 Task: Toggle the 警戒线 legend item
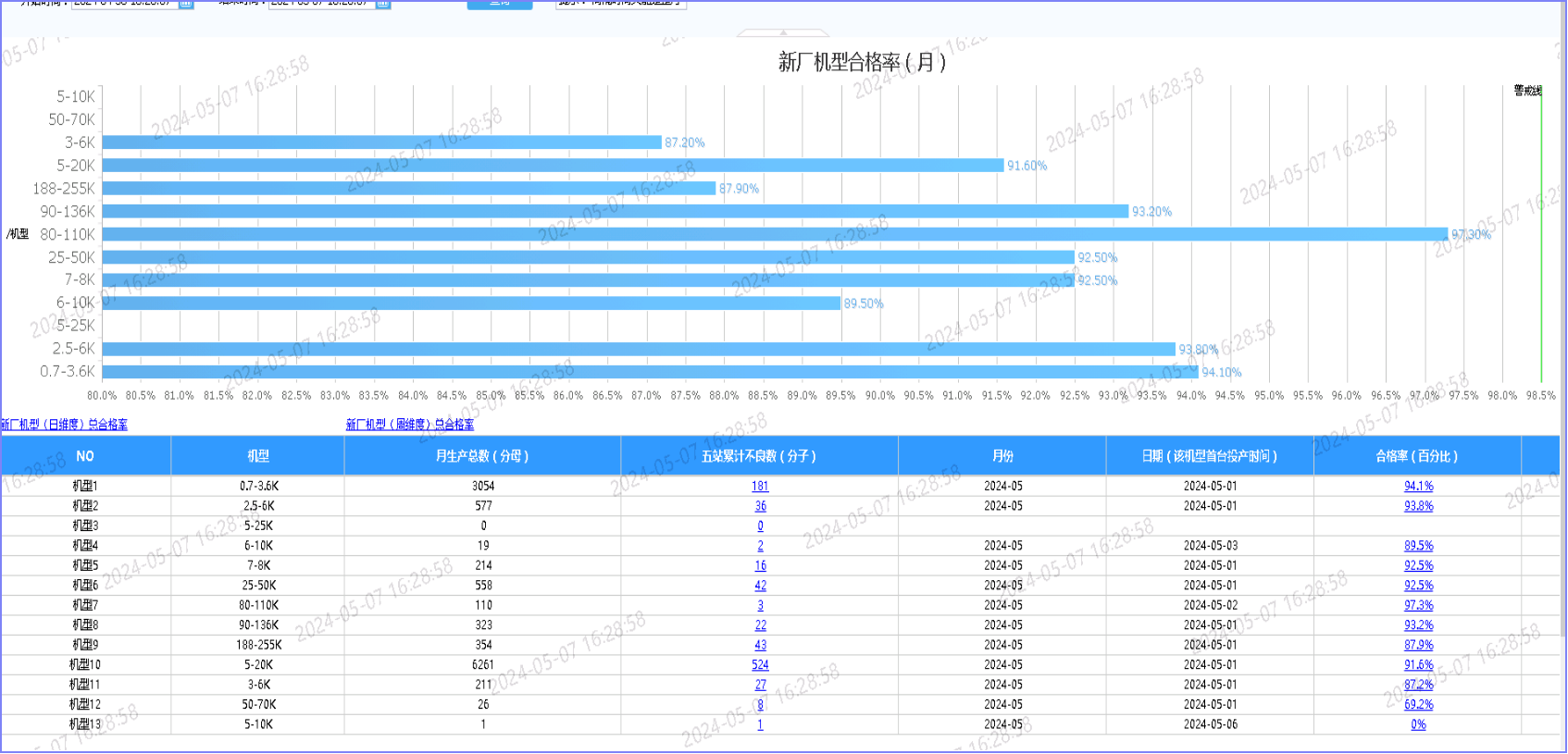pyautogui.click(x=1527, y=91)
